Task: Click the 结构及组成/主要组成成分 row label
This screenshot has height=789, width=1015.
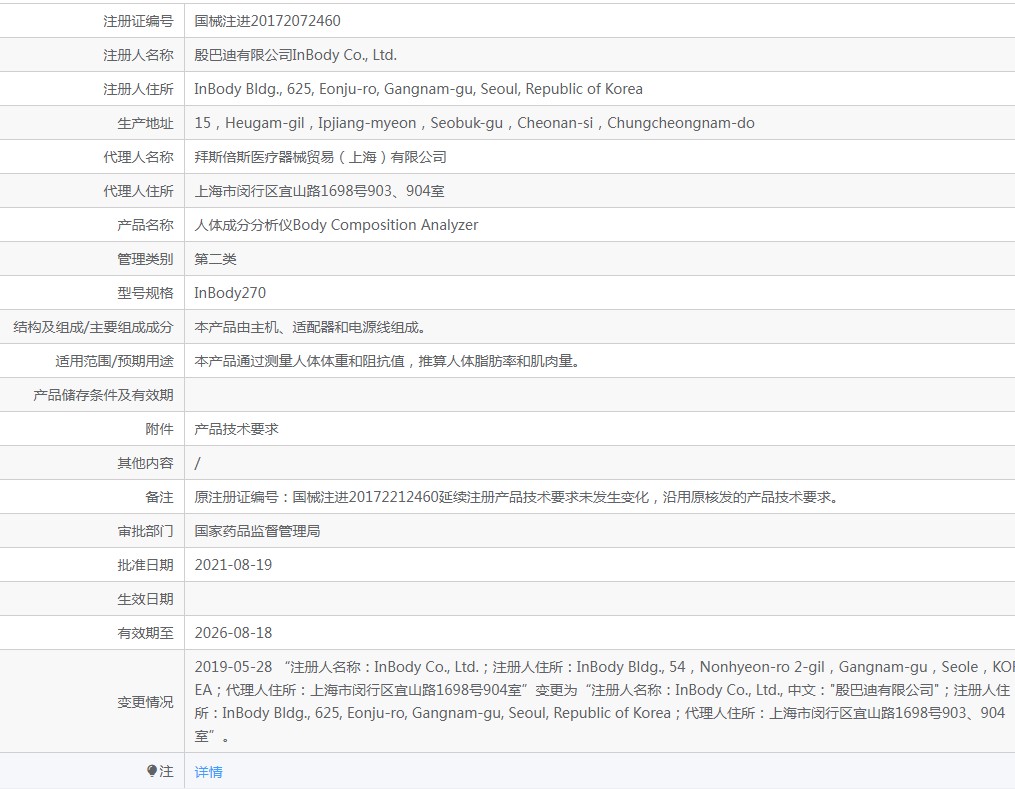Action: [x=93, y=328]
